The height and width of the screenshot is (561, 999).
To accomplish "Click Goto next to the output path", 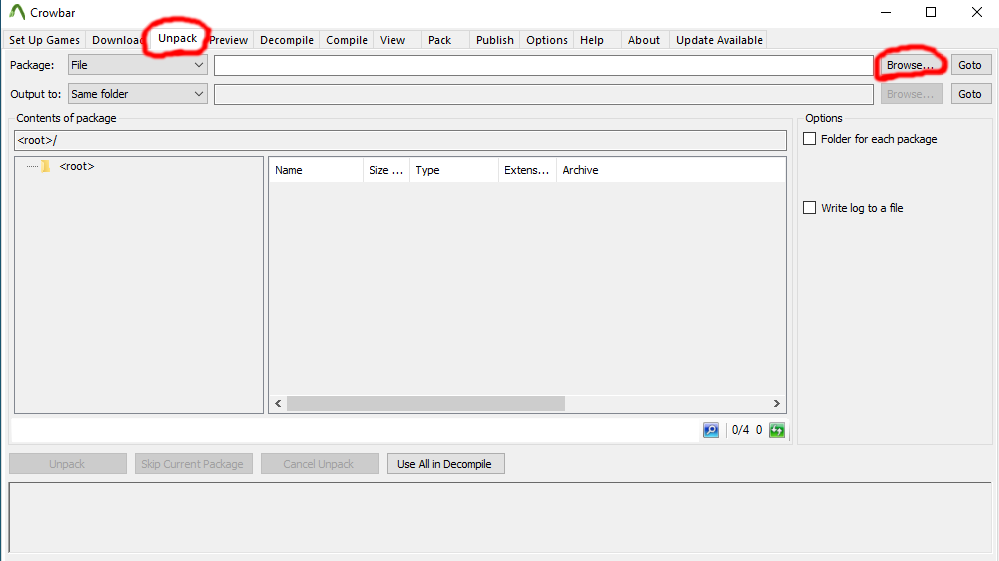I will click(970, 94).
